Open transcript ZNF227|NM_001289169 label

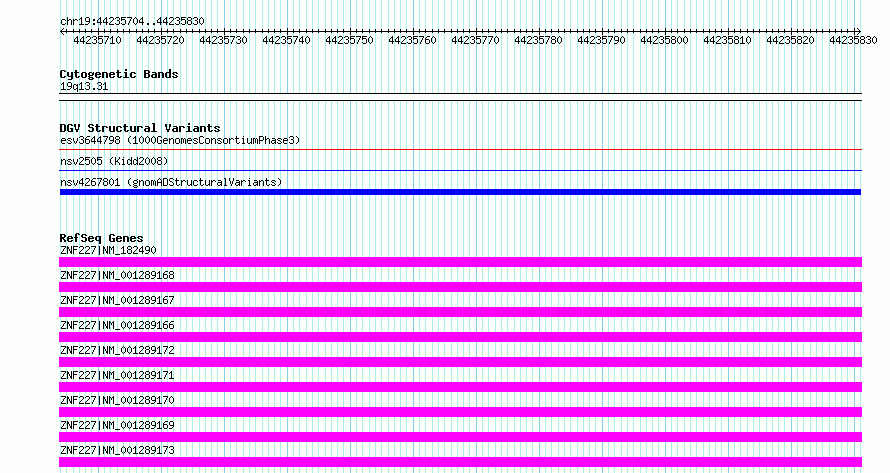pyautogui.click(x=117, y=425)
